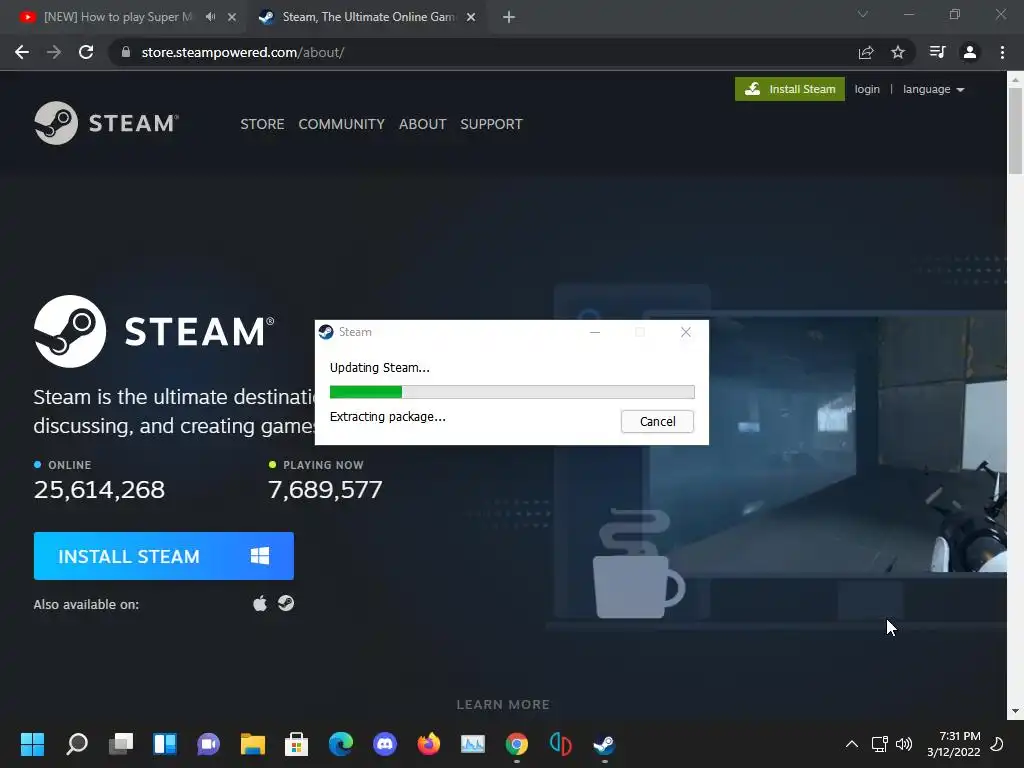Open Microsoft Store from the taskbar
The height and width of the screenshot is (768, 1024).
[x=296, y=744]
